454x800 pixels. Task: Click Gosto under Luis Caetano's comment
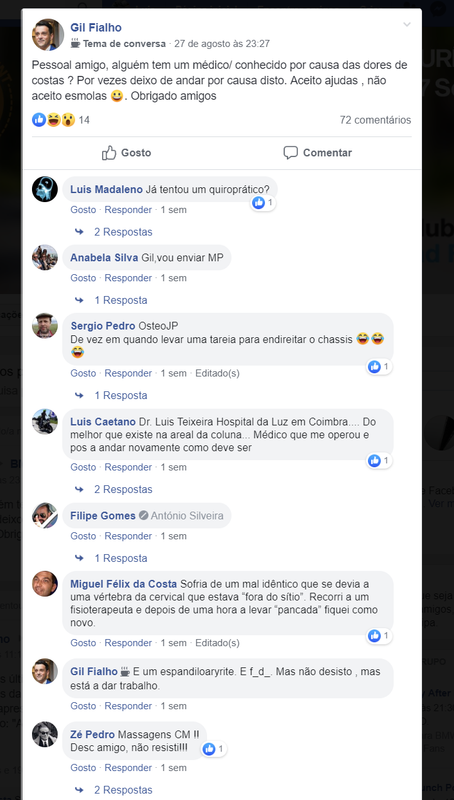pyautogui.click(x=83, y=467)
